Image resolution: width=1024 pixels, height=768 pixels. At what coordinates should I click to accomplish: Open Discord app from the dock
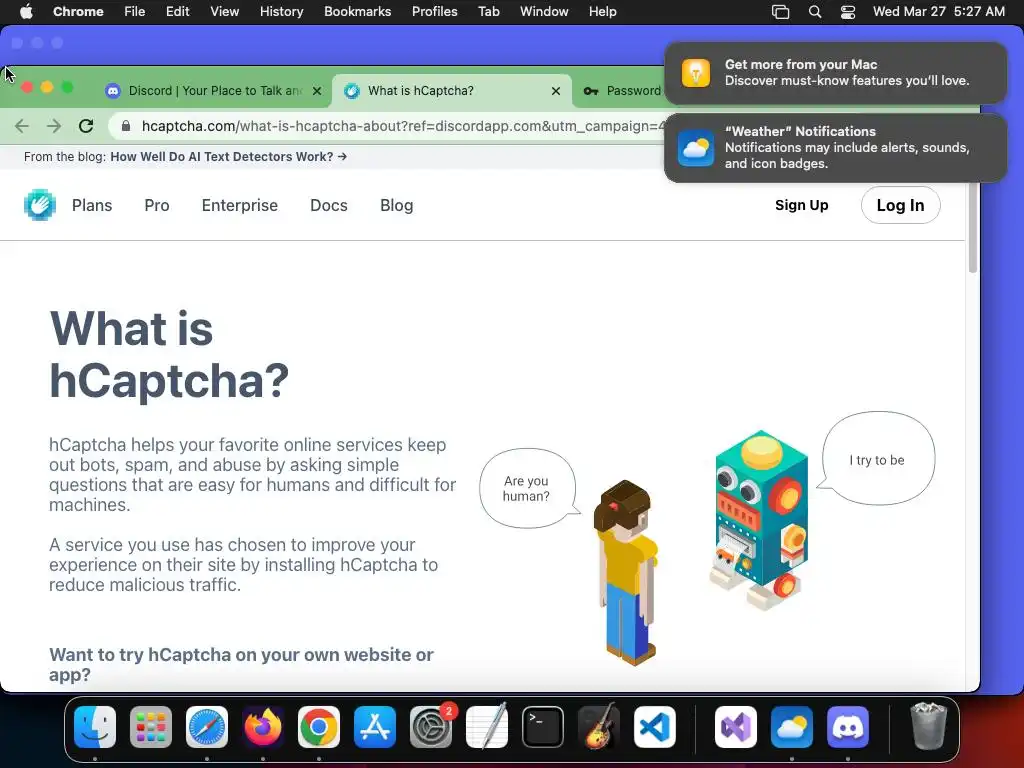(x=848, y=727)
